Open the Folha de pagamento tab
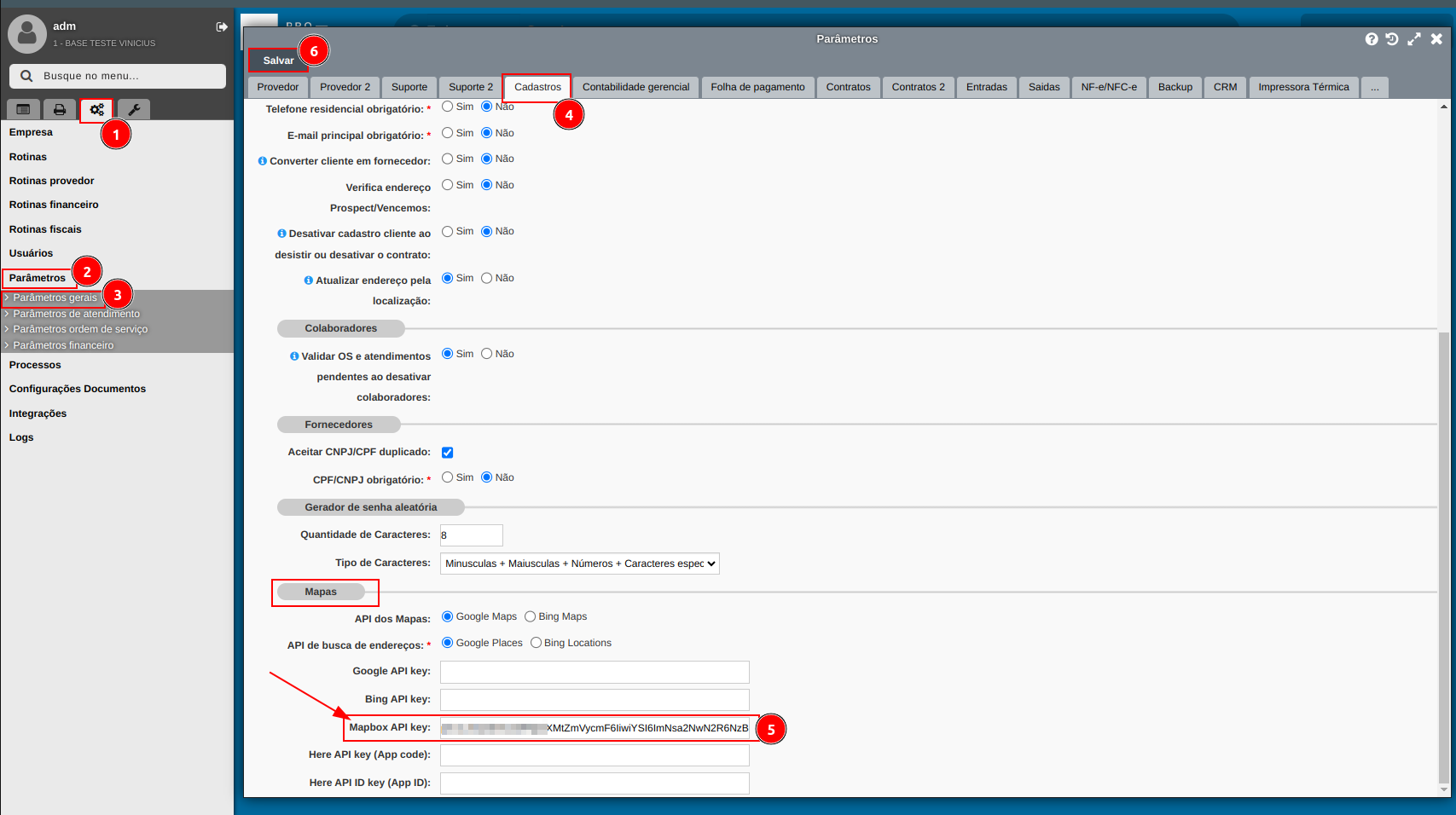1456x815 pixels. (757, 87)
